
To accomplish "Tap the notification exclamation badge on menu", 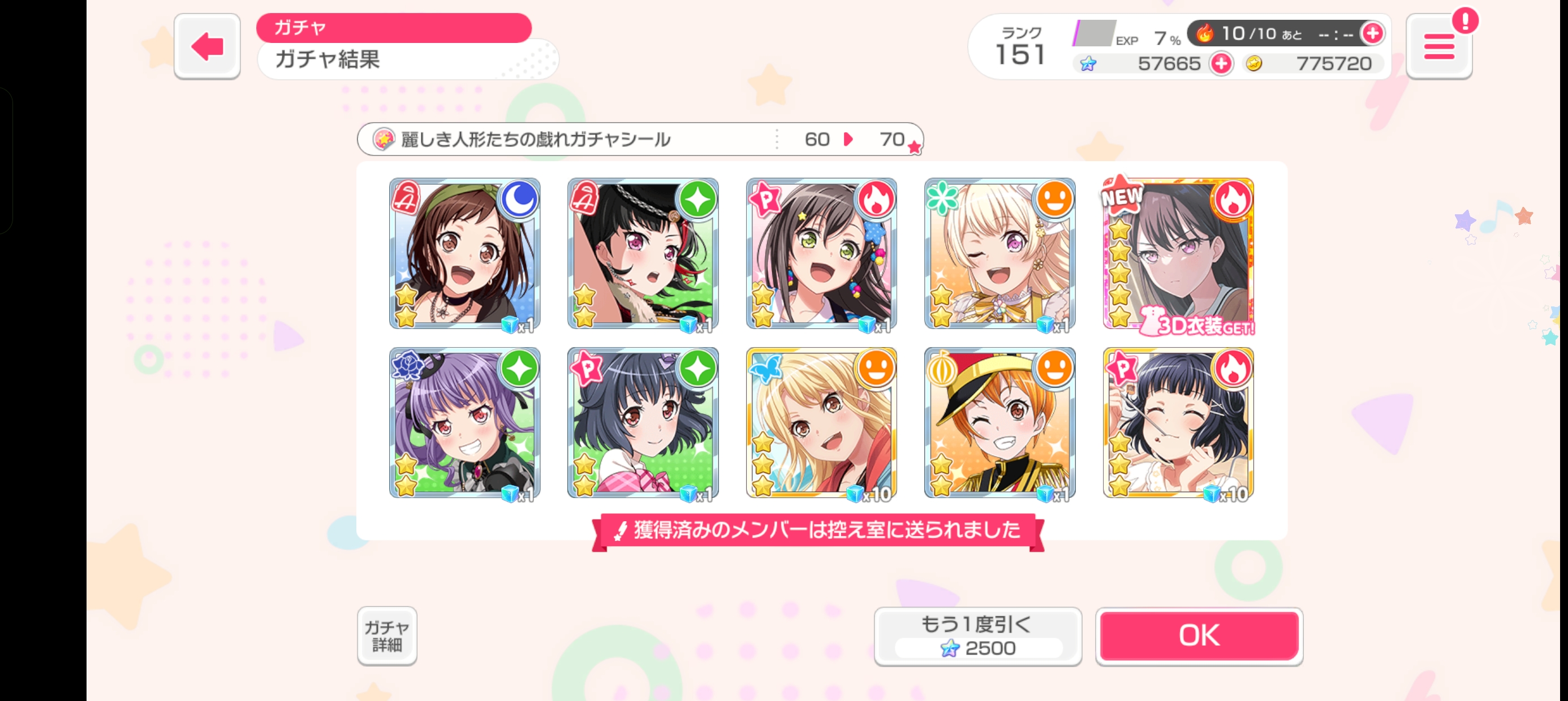I will [x=1464, y=21].
